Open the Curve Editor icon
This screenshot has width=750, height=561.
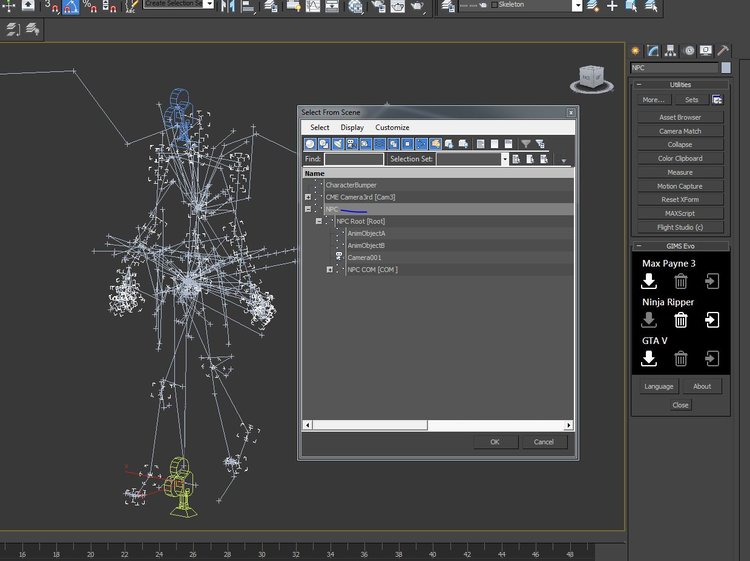(313, 6)
